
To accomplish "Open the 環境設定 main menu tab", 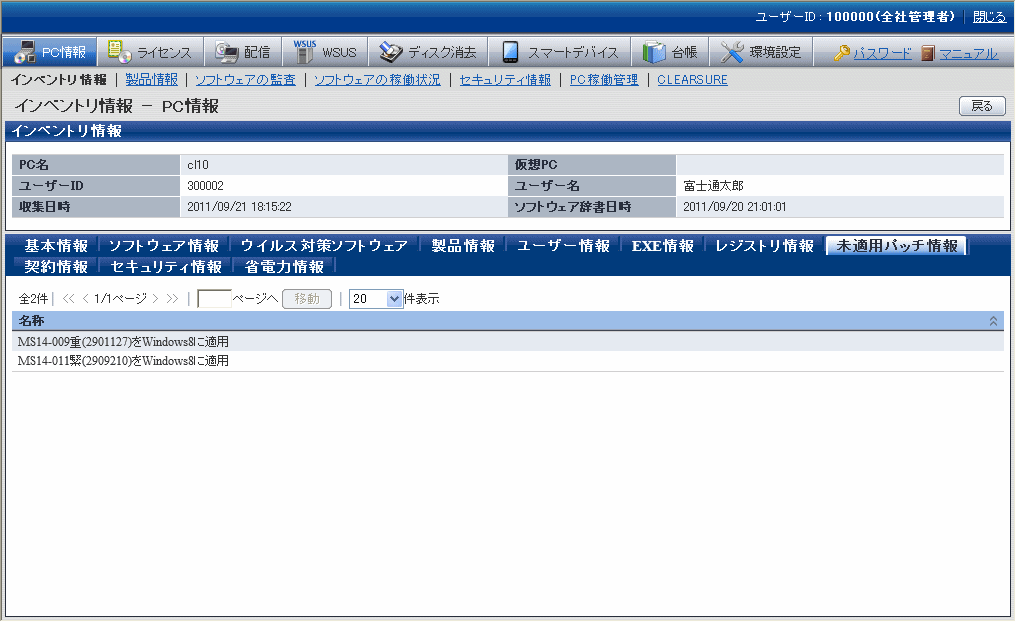I will click(x=761, y=52).
